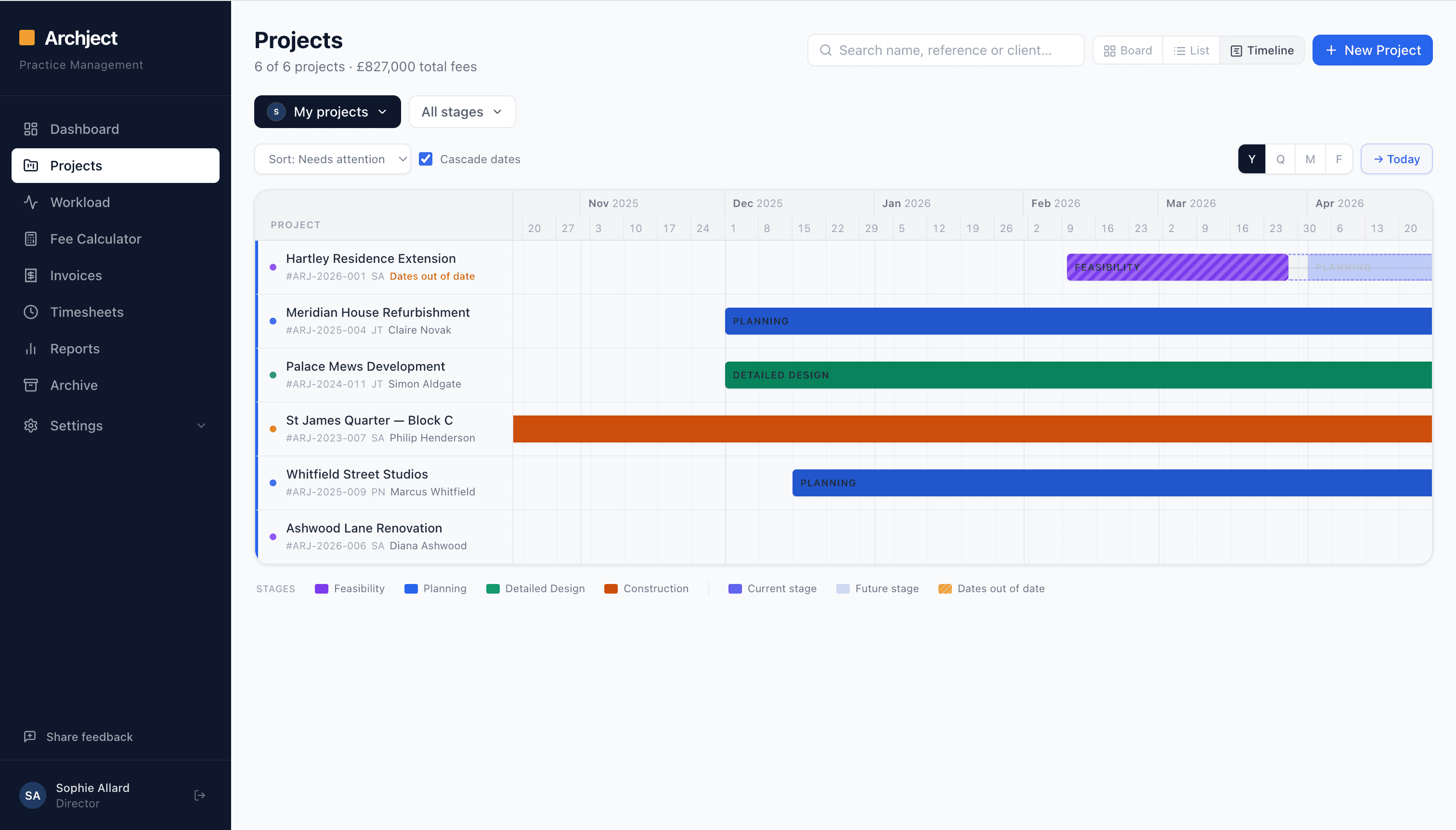The width and height of the screenshot is (1456, 830).
Task: Click St James Quarter orange construction bar
Action: (x=972, y=428)
